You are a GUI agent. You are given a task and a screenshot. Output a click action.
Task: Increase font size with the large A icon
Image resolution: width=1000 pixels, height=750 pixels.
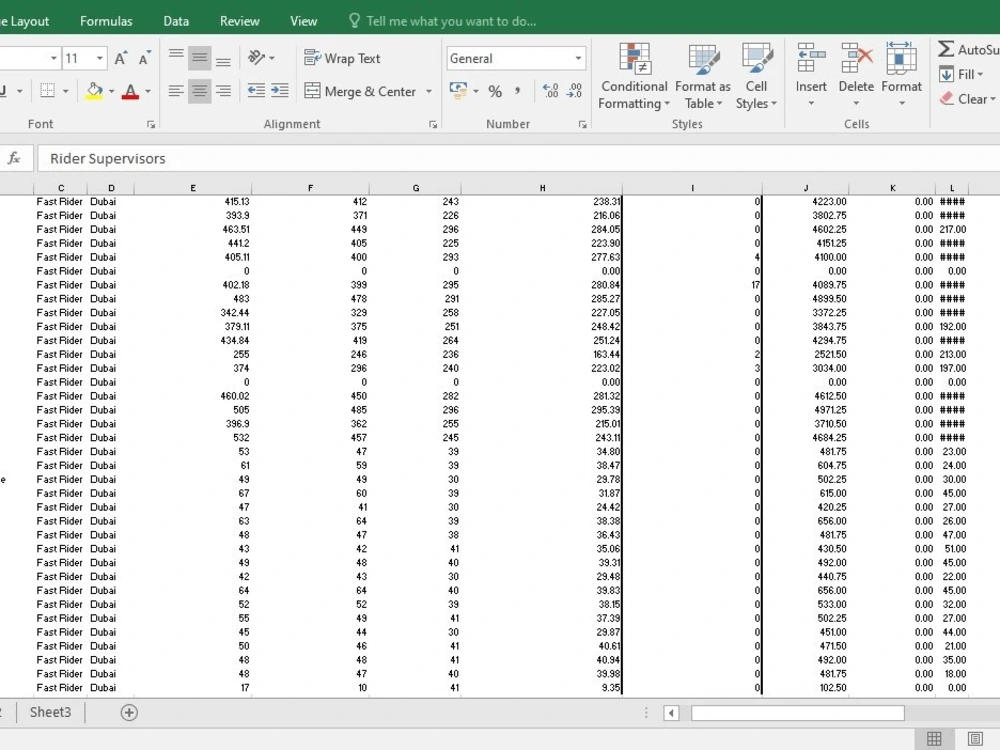click(121, 59)
